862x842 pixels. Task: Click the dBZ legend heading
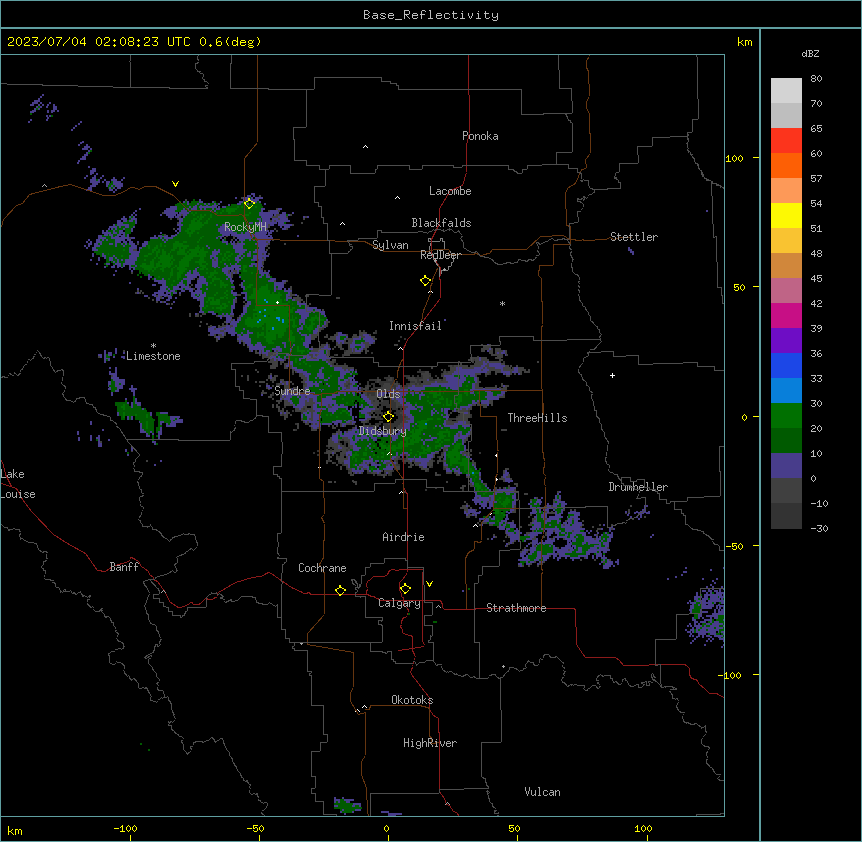(810, 53)
